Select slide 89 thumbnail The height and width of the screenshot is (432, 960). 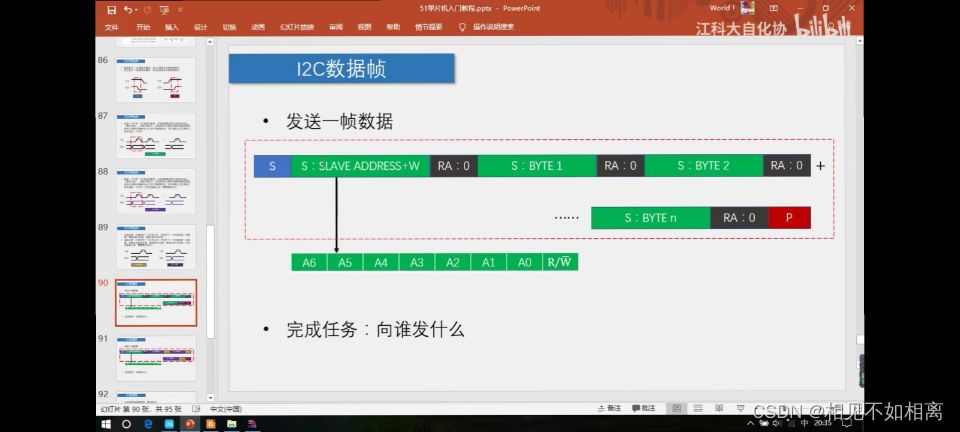(156, 247)
